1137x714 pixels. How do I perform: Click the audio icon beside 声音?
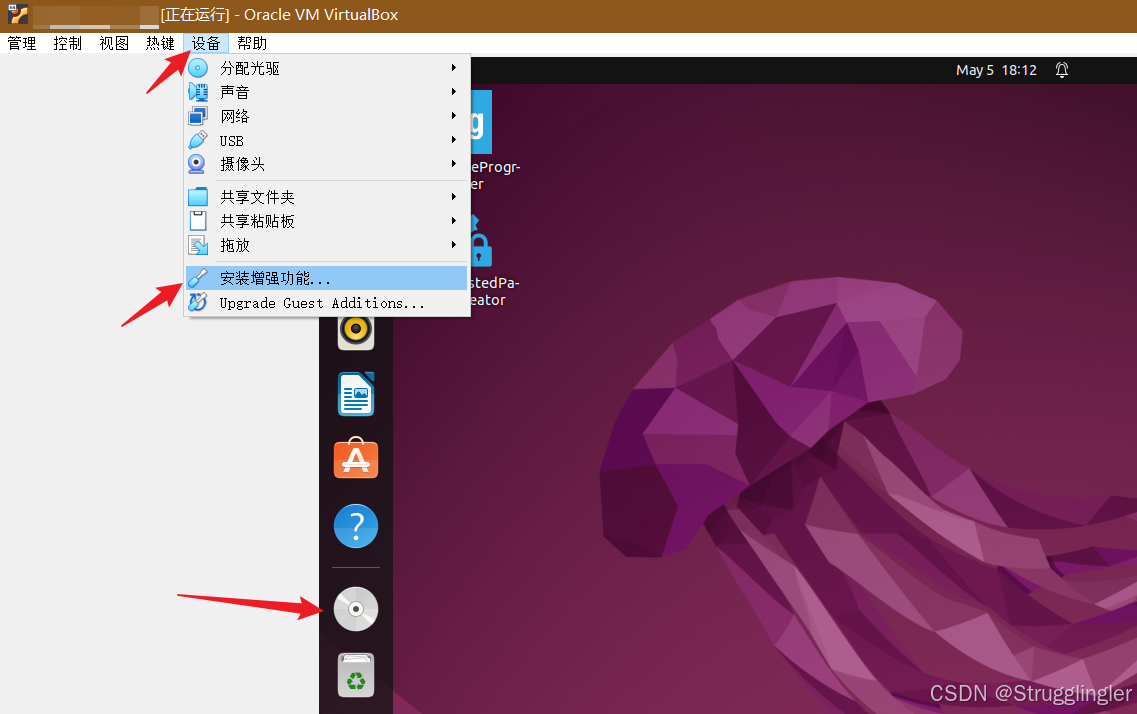198,92
